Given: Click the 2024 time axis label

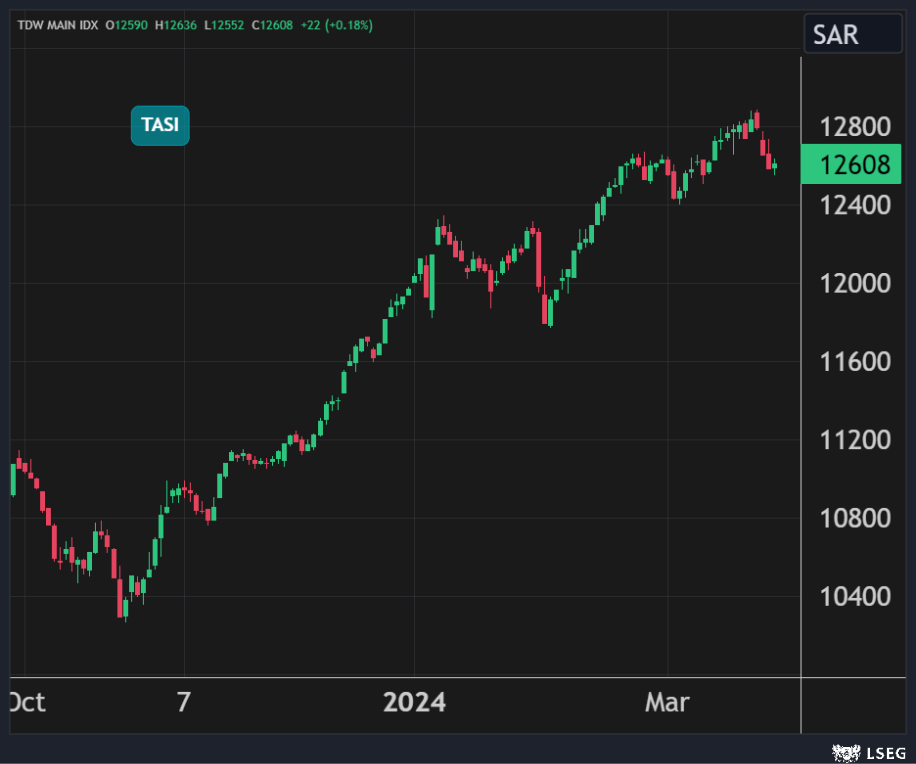Looking at the screenshot, I should point(415,703).
